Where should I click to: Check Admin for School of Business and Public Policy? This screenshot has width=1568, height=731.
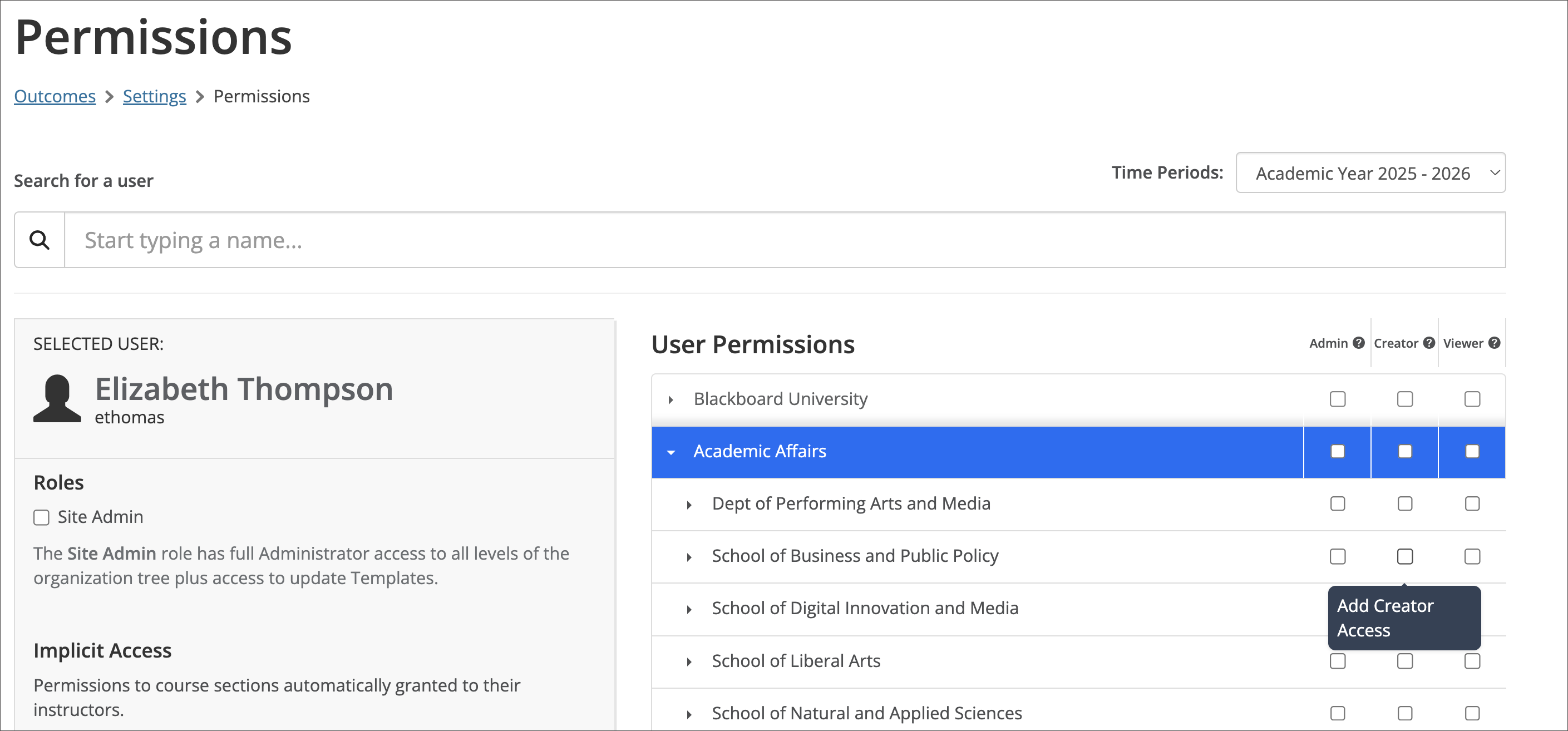[x=1337, y=556]
